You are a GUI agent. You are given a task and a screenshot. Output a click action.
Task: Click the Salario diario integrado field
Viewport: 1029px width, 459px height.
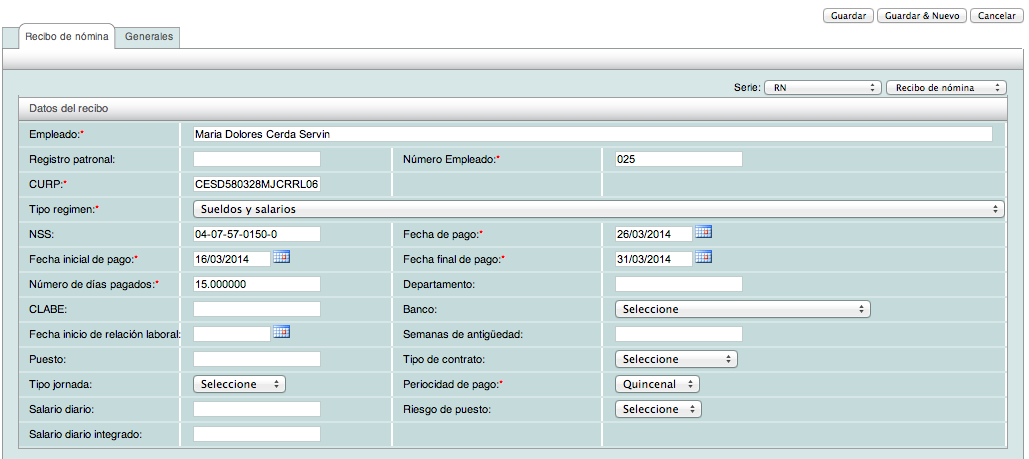tap(256, 434)
